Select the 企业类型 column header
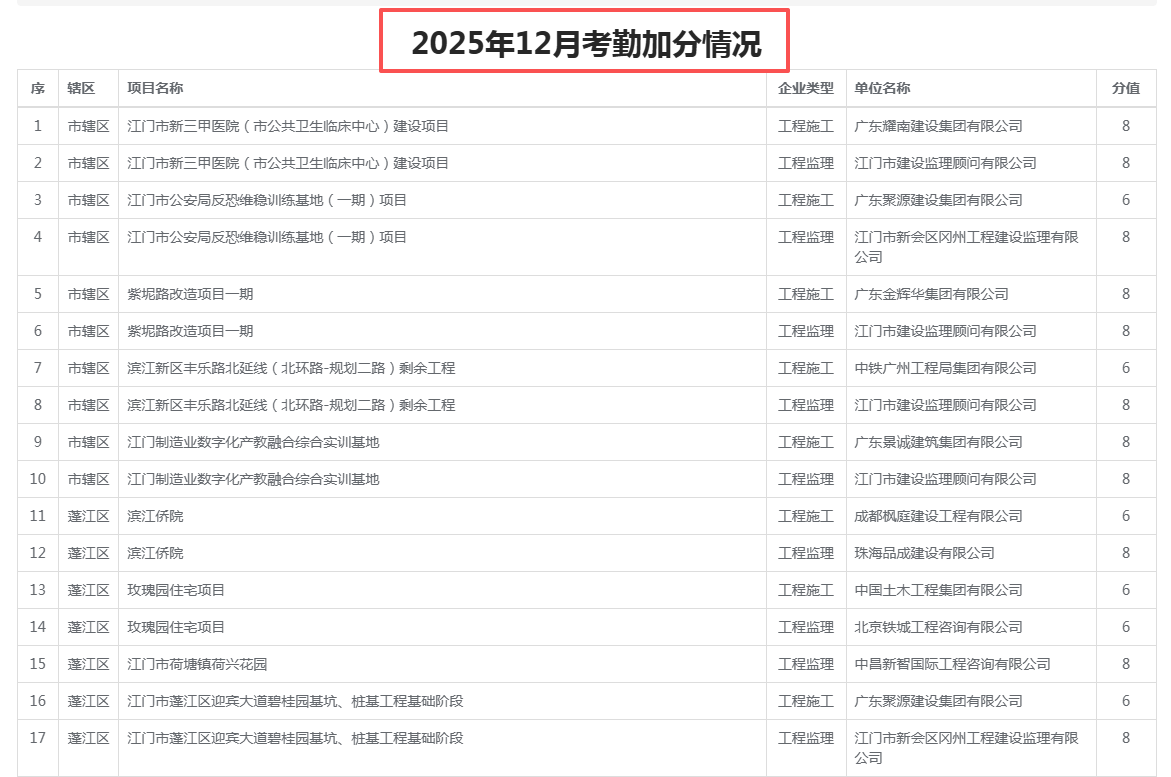The width and height of the screenshot is (1171, 777). [805, 88]
